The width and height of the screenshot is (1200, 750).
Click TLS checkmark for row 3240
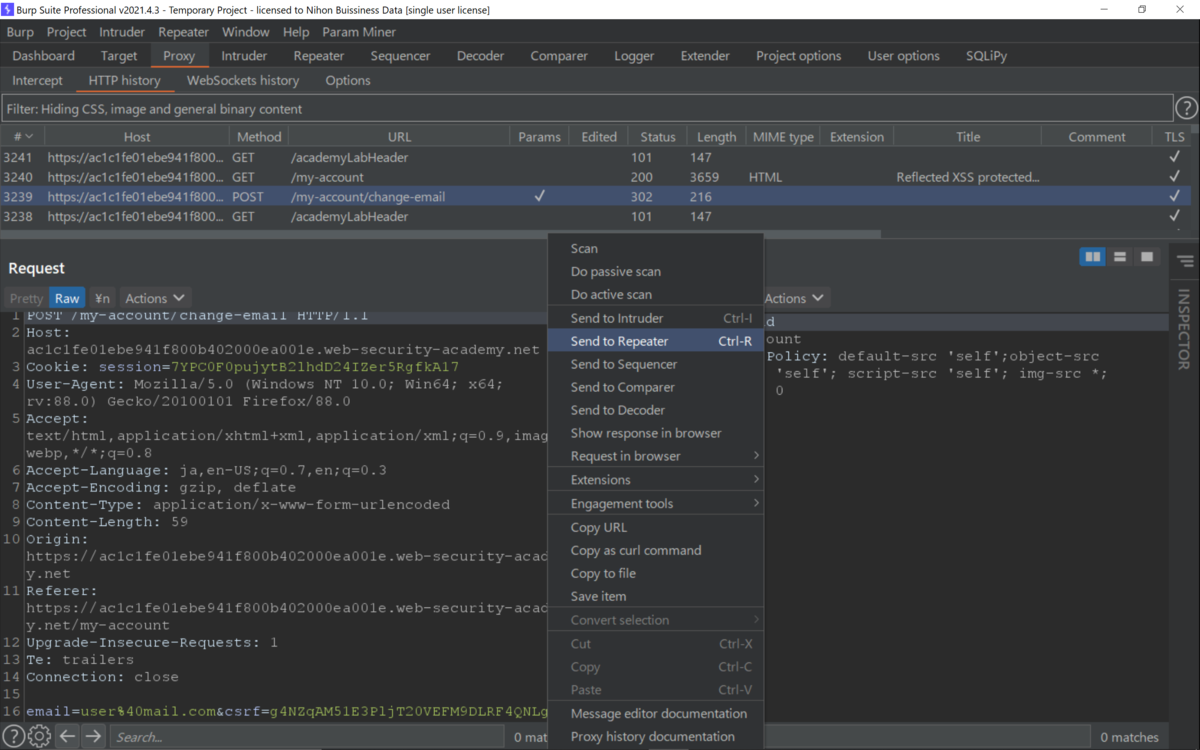[x=1175, y=177]
